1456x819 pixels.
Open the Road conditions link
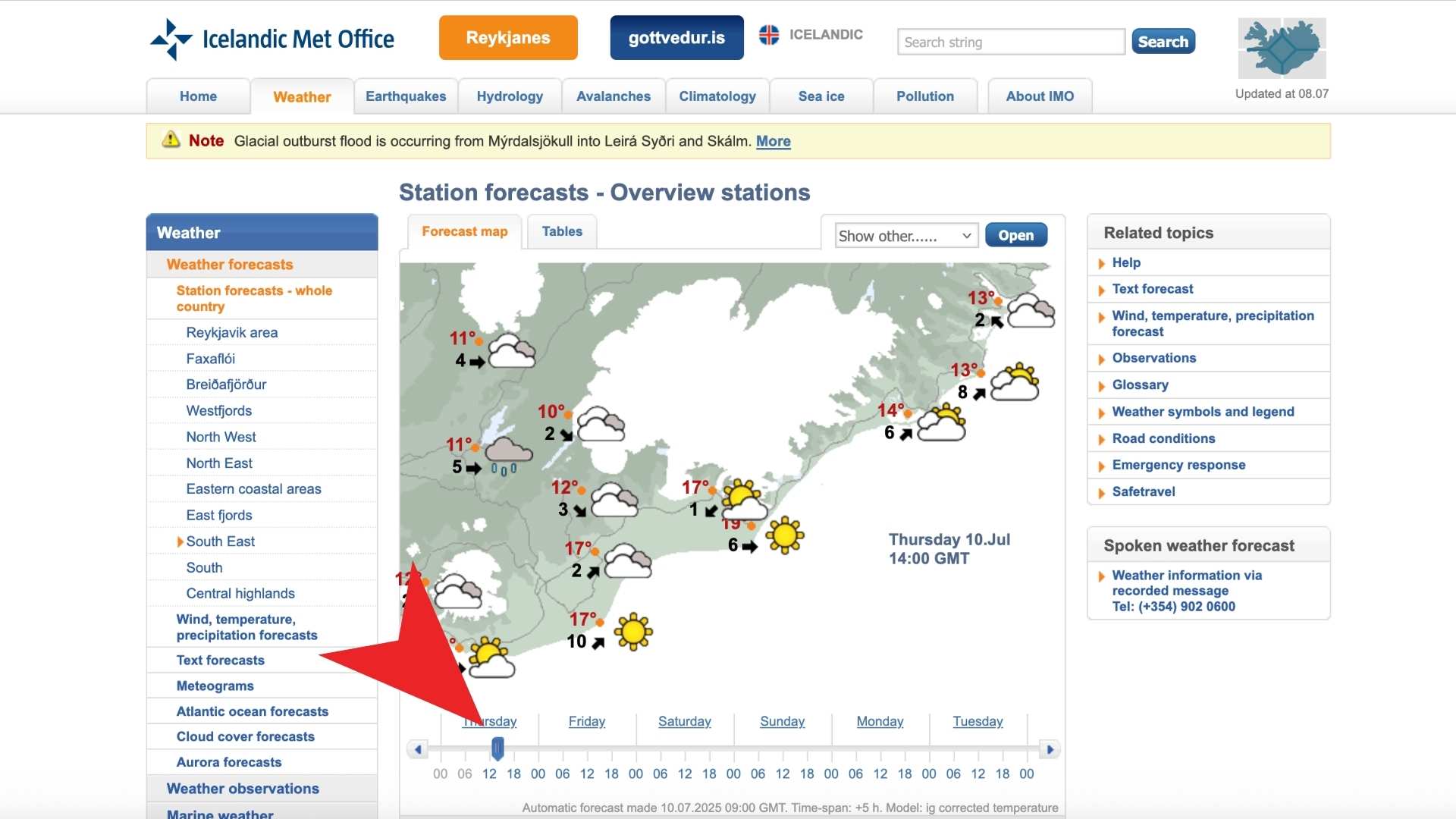point(1163,438)
